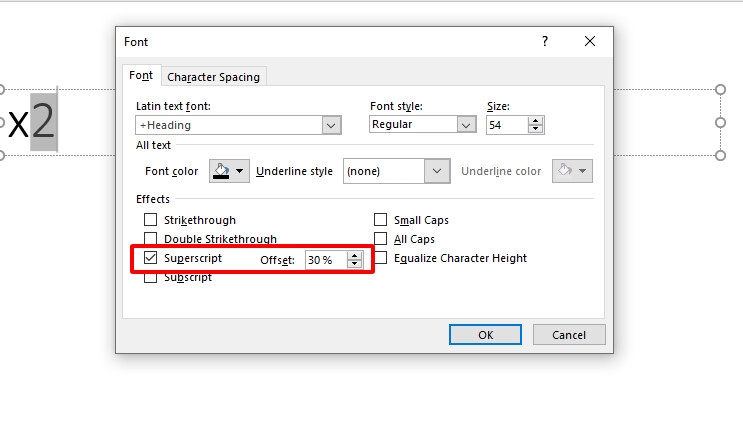Enable the Strikethrough checkbox

(x=151, y=220)
